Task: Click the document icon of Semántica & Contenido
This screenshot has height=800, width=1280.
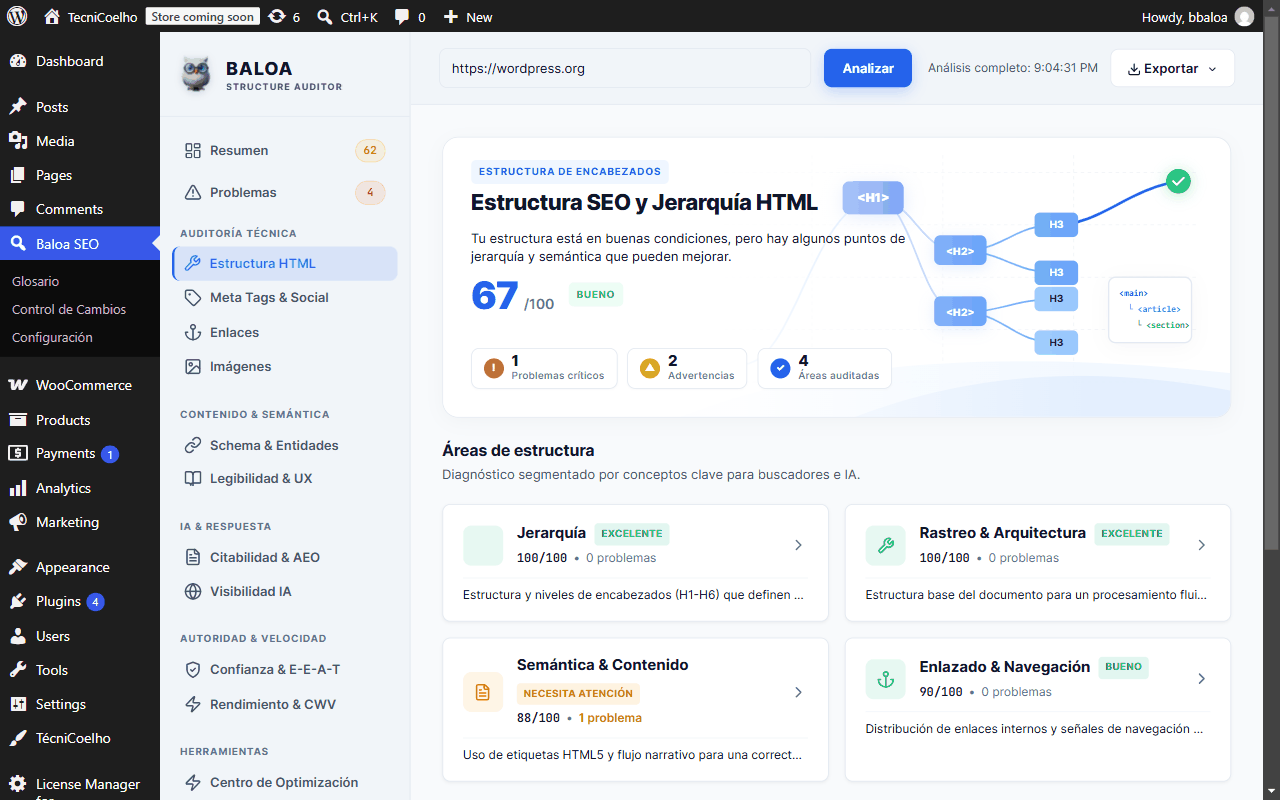Action: [x=483, y=692]
